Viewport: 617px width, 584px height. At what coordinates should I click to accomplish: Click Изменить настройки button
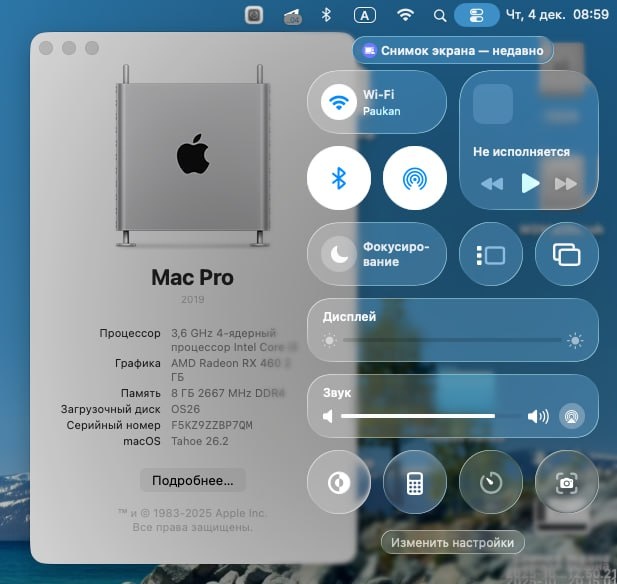(x=453, y=542)
